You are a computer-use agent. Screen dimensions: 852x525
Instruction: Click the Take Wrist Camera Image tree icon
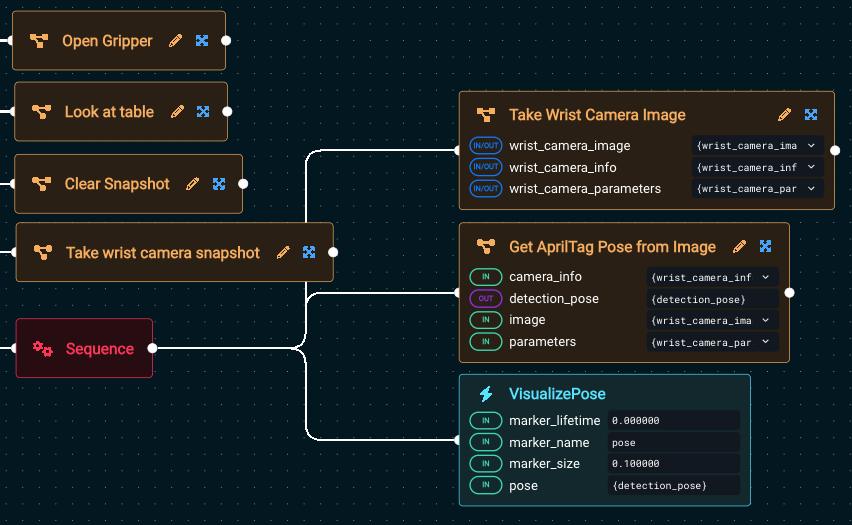[486, 115]
